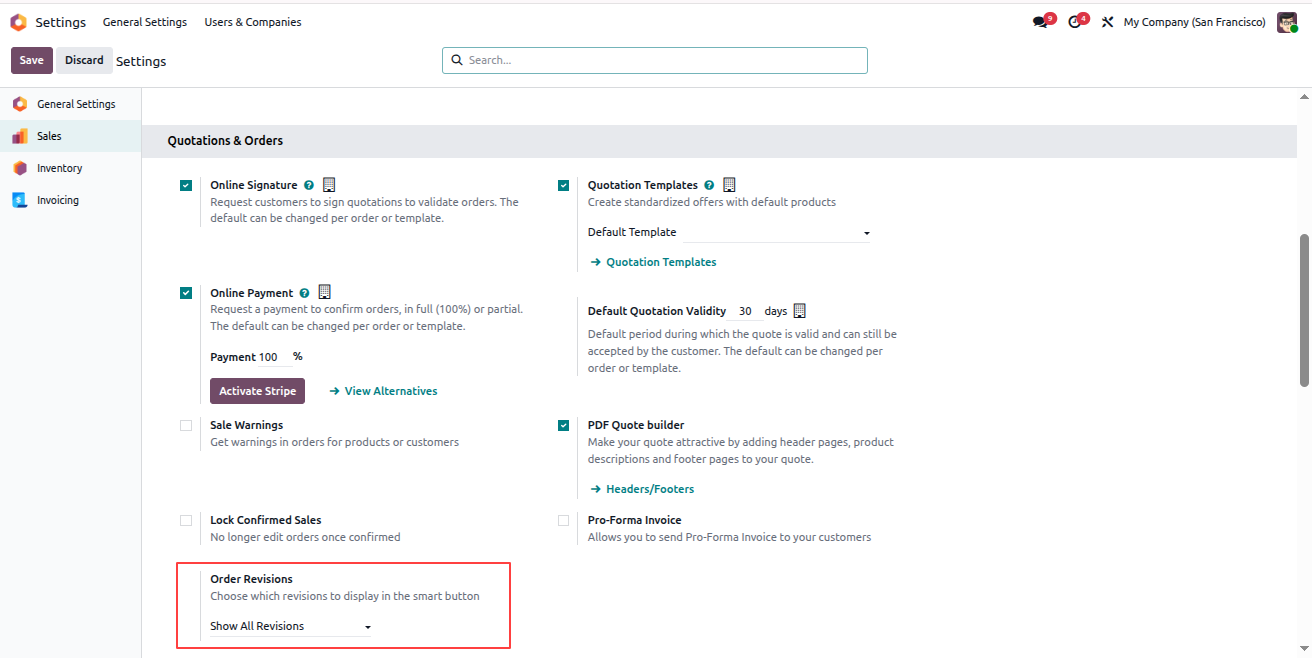Open the Quotation Templates arrow link

[x=653, y=262]
